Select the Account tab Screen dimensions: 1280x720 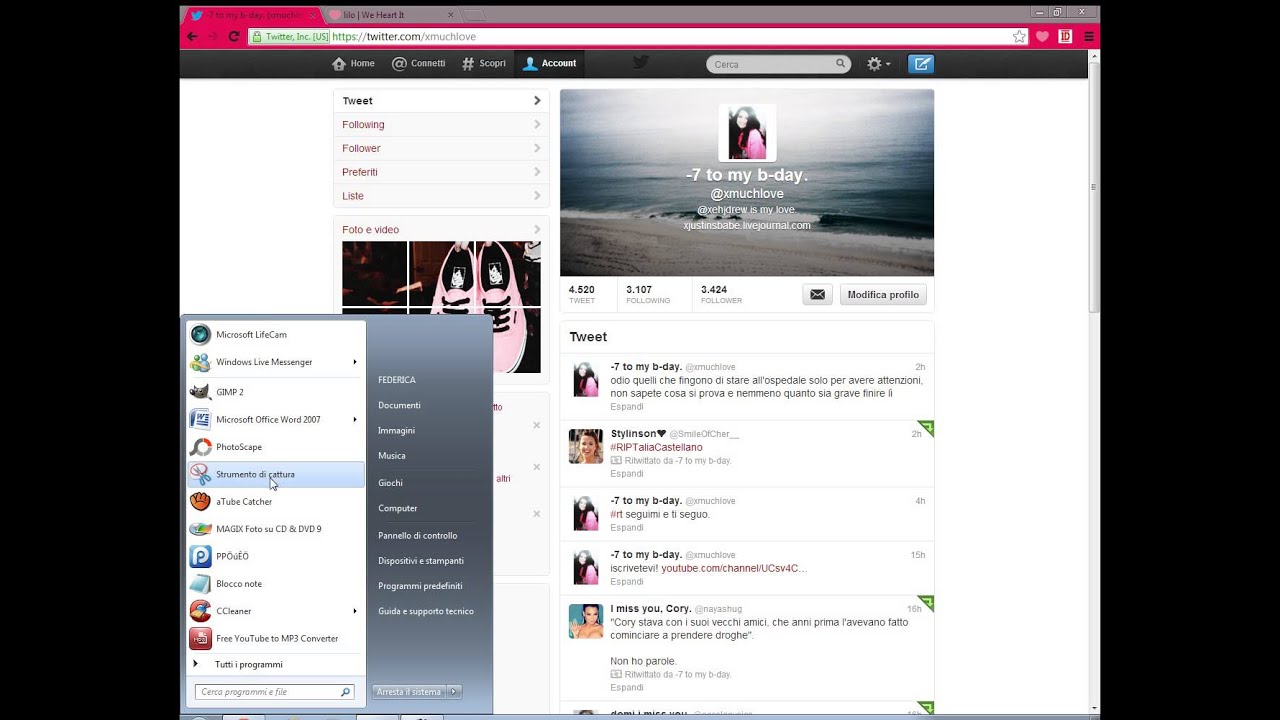(x=550, y=63)
